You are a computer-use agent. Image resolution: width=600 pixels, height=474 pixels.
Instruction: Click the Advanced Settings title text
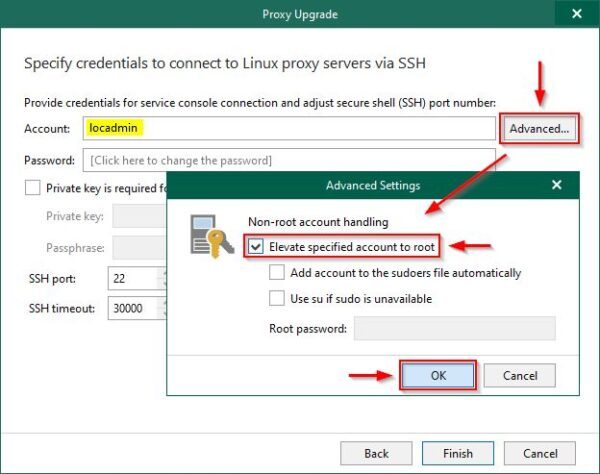[x=373, y=186]
